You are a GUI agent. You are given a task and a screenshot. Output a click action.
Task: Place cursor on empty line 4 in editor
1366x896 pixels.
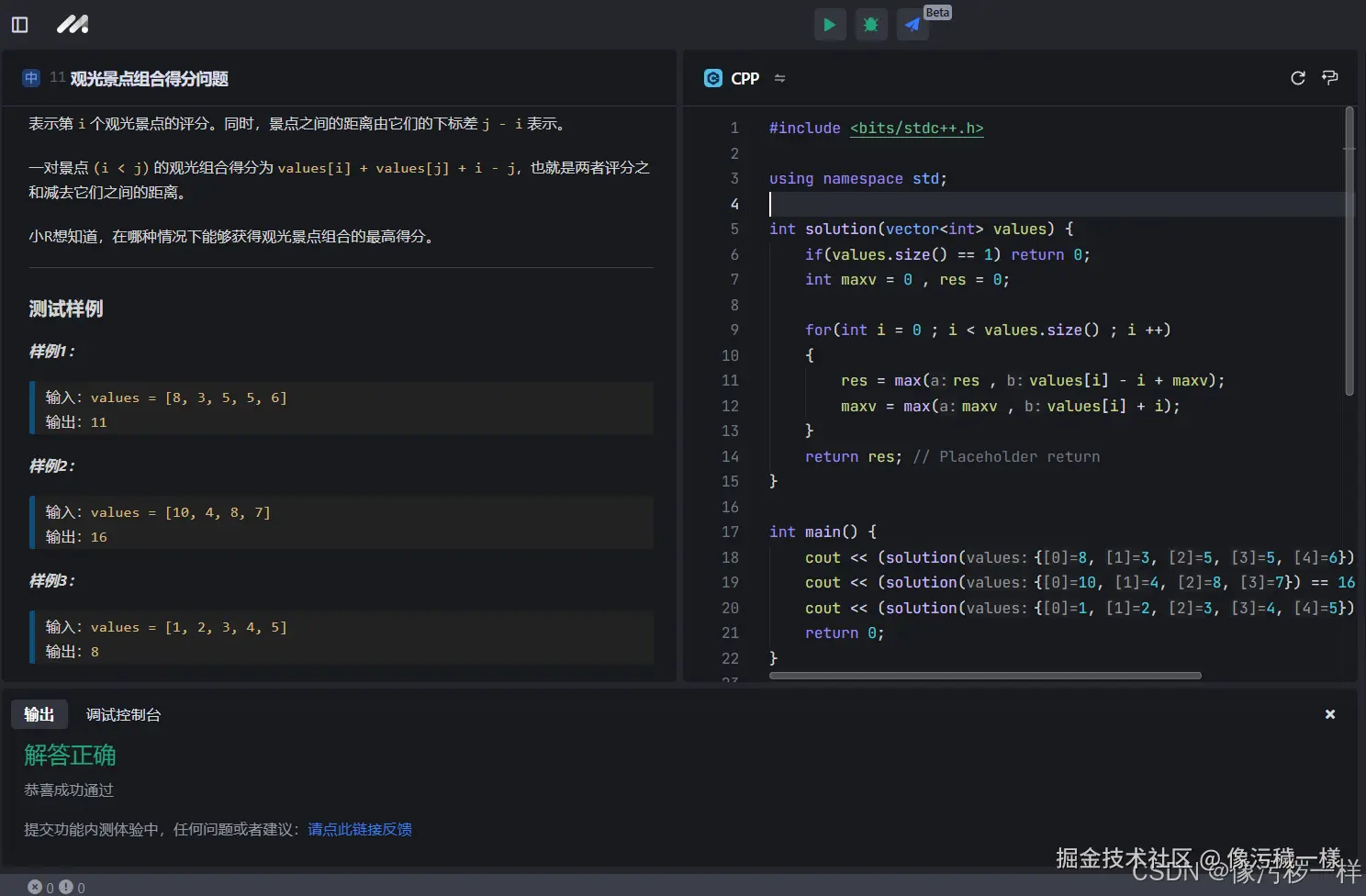click(x=918, y=204)
